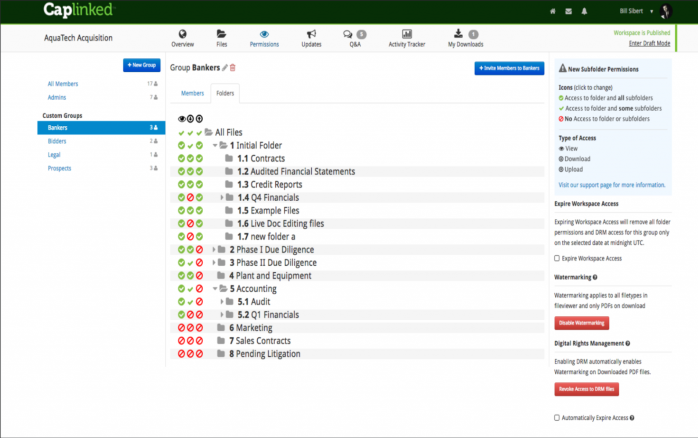Select the 1.3 Credit Reports folder

[x=269, y=184]
